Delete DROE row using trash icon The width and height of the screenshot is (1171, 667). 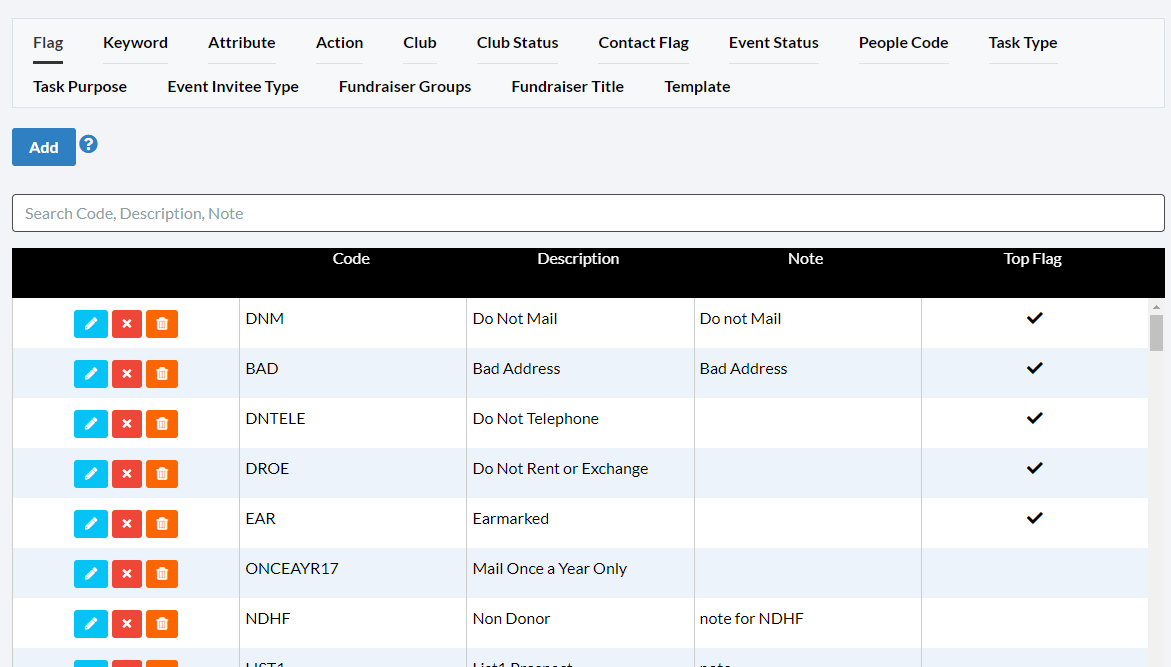162,474
